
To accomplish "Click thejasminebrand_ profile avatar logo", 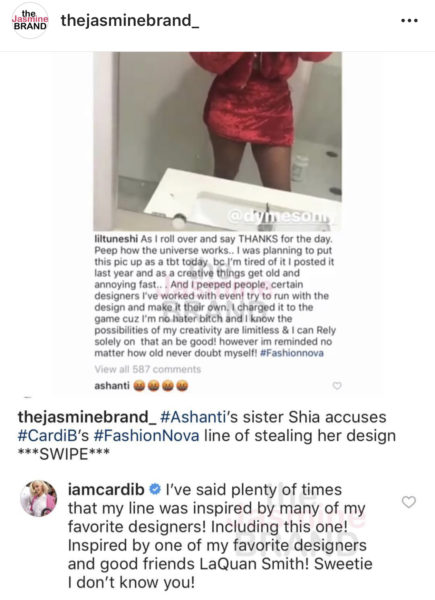I will click(30, 20).
